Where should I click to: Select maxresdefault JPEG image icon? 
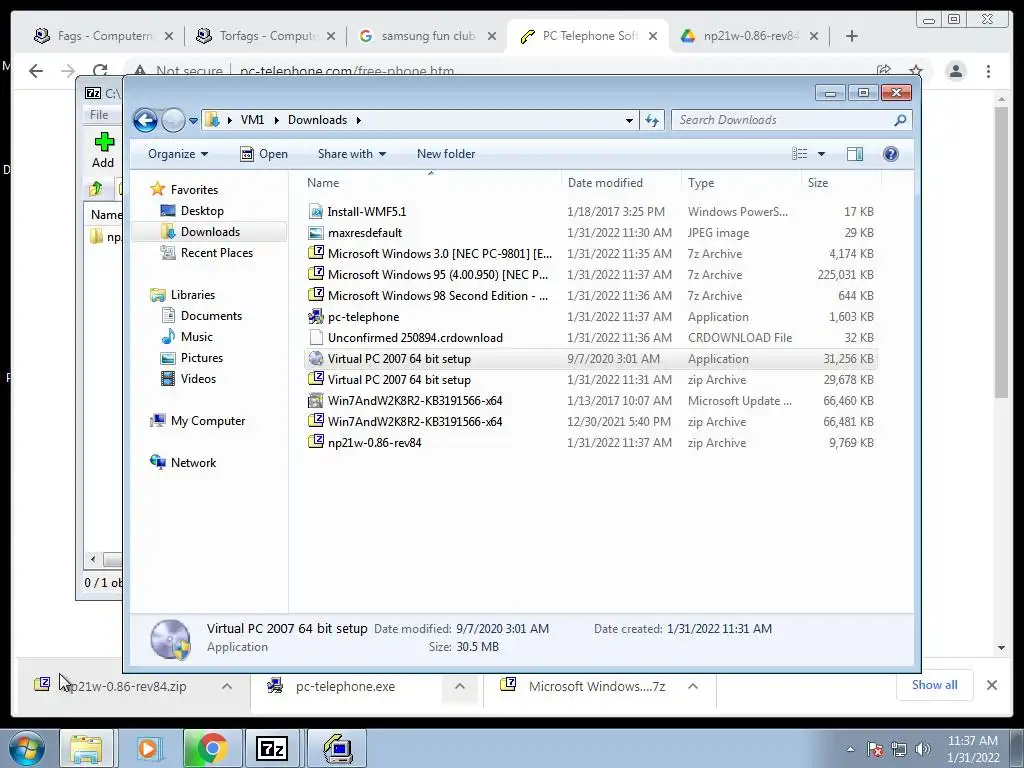point(316,232)
